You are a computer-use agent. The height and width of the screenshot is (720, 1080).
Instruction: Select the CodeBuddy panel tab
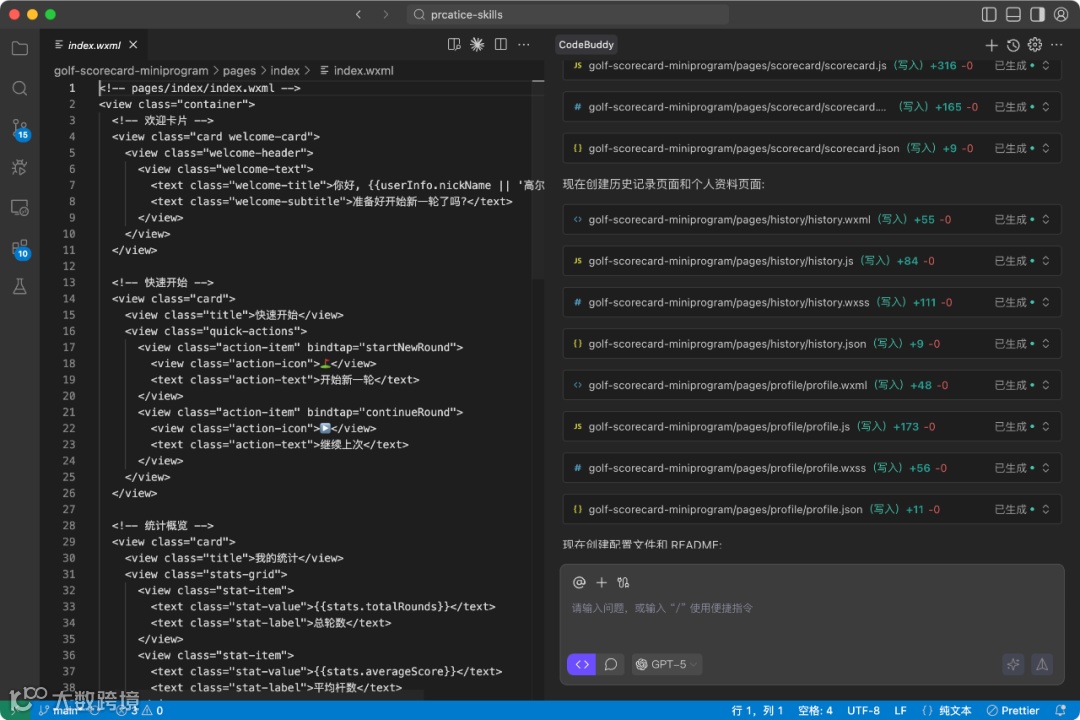tap(586, 45)
